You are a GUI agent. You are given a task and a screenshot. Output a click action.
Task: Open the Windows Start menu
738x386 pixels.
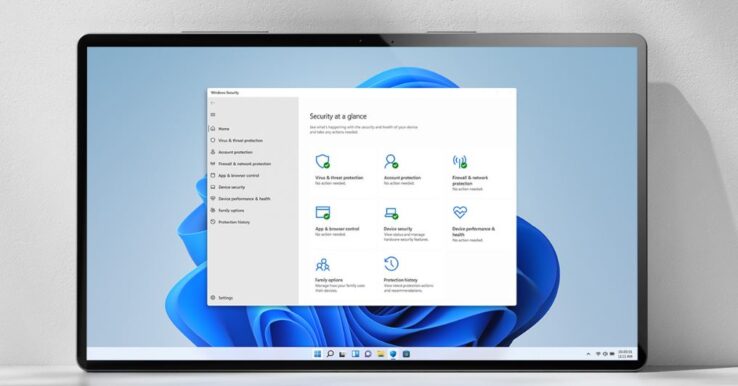(318, 354)
